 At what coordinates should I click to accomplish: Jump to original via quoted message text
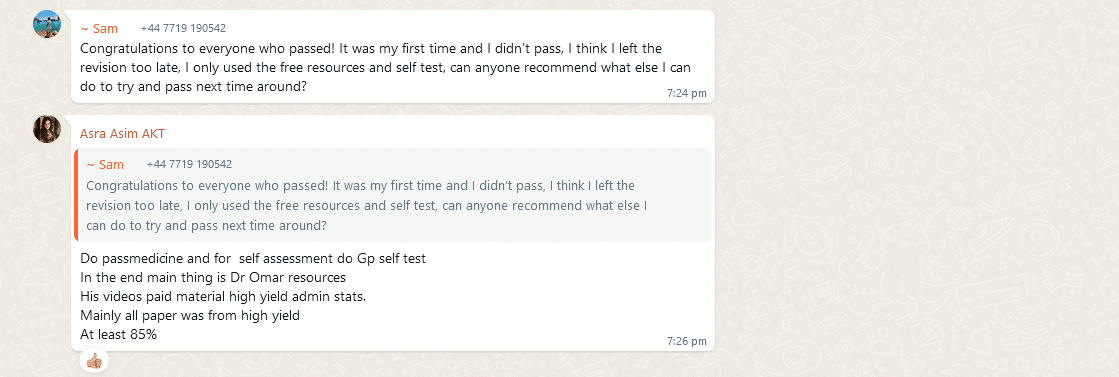point(366,206)
